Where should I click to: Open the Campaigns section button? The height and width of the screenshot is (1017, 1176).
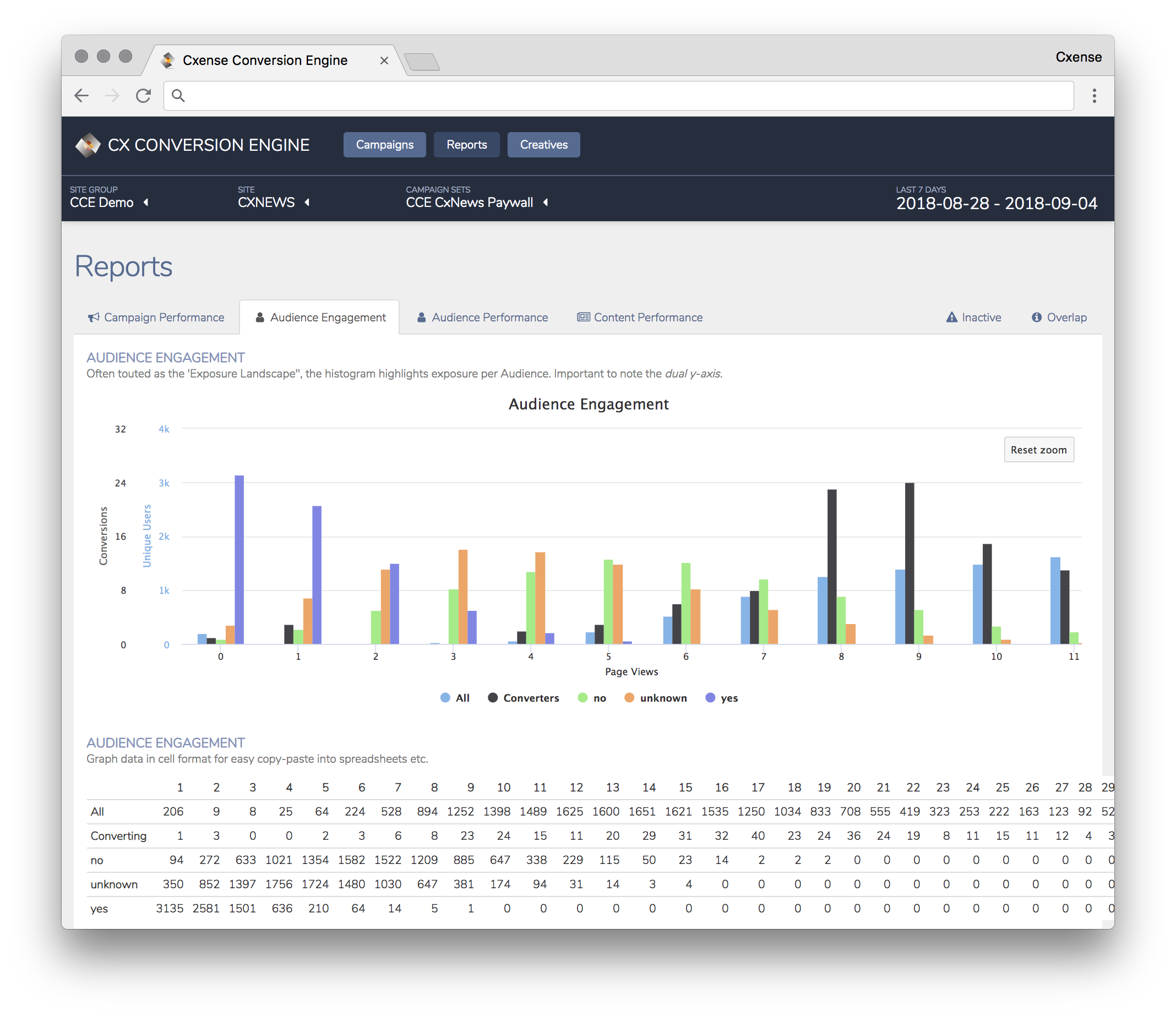[384, 145]
